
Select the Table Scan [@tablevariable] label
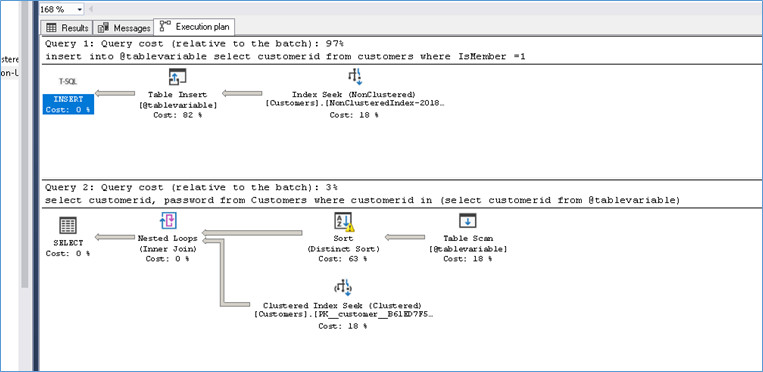tap(468, 243)
